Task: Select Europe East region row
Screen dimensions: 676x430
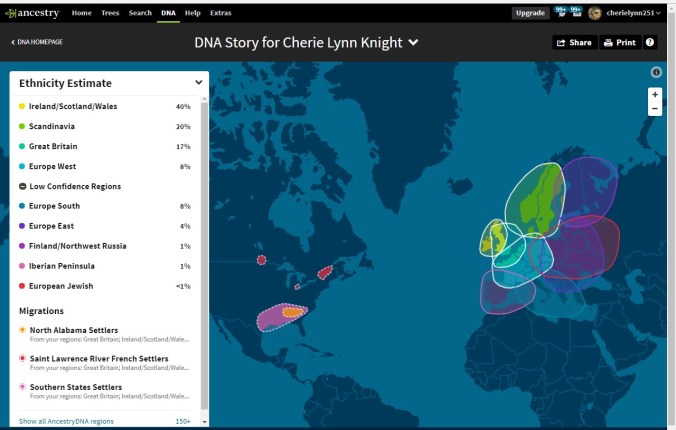Action: click(x=105, y=226)
